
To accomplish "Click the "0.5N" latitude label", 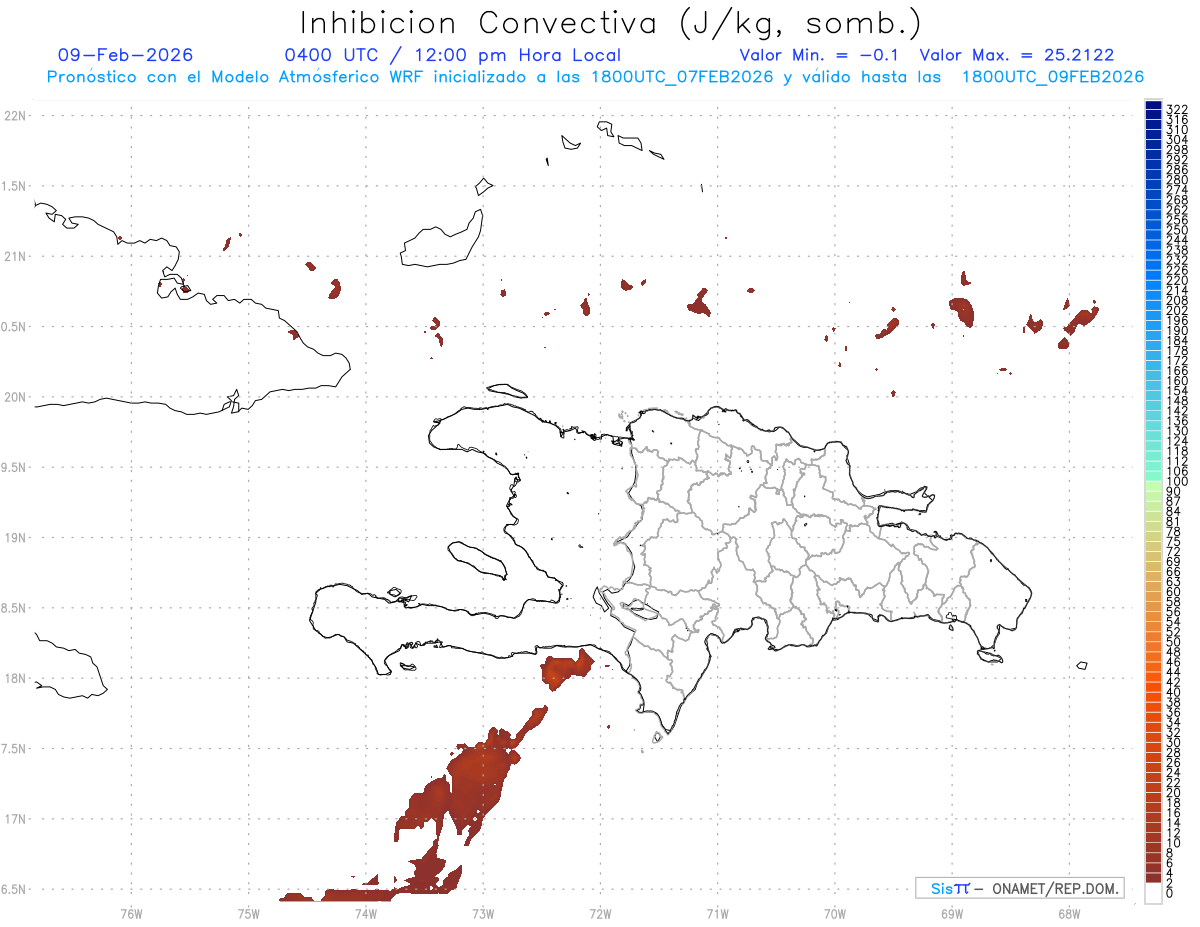I will [14, 327].
